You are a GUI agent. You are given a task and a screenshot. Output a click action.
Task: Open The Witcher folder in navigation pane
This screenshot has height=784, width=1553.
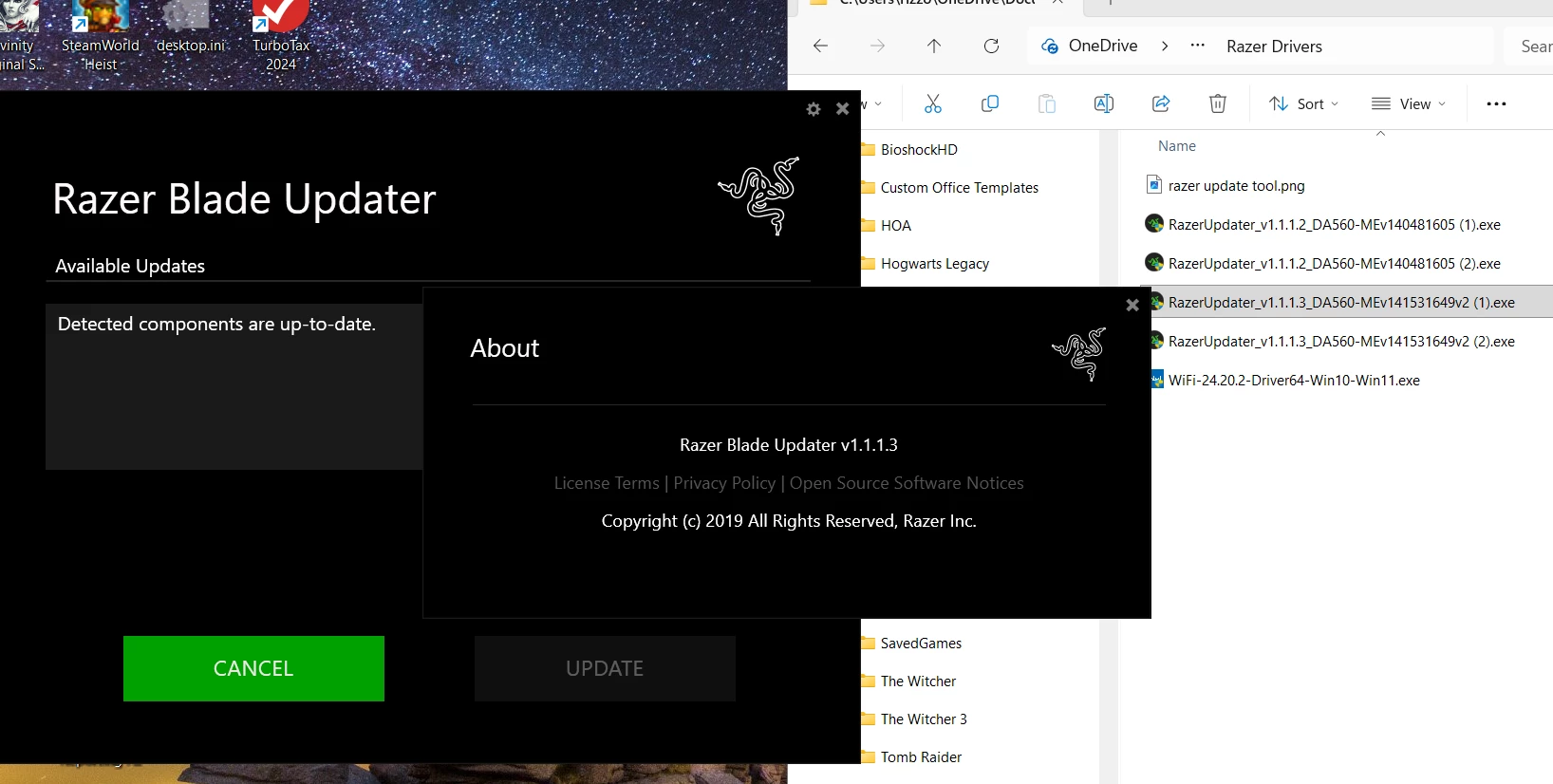[x=918, y=681]
